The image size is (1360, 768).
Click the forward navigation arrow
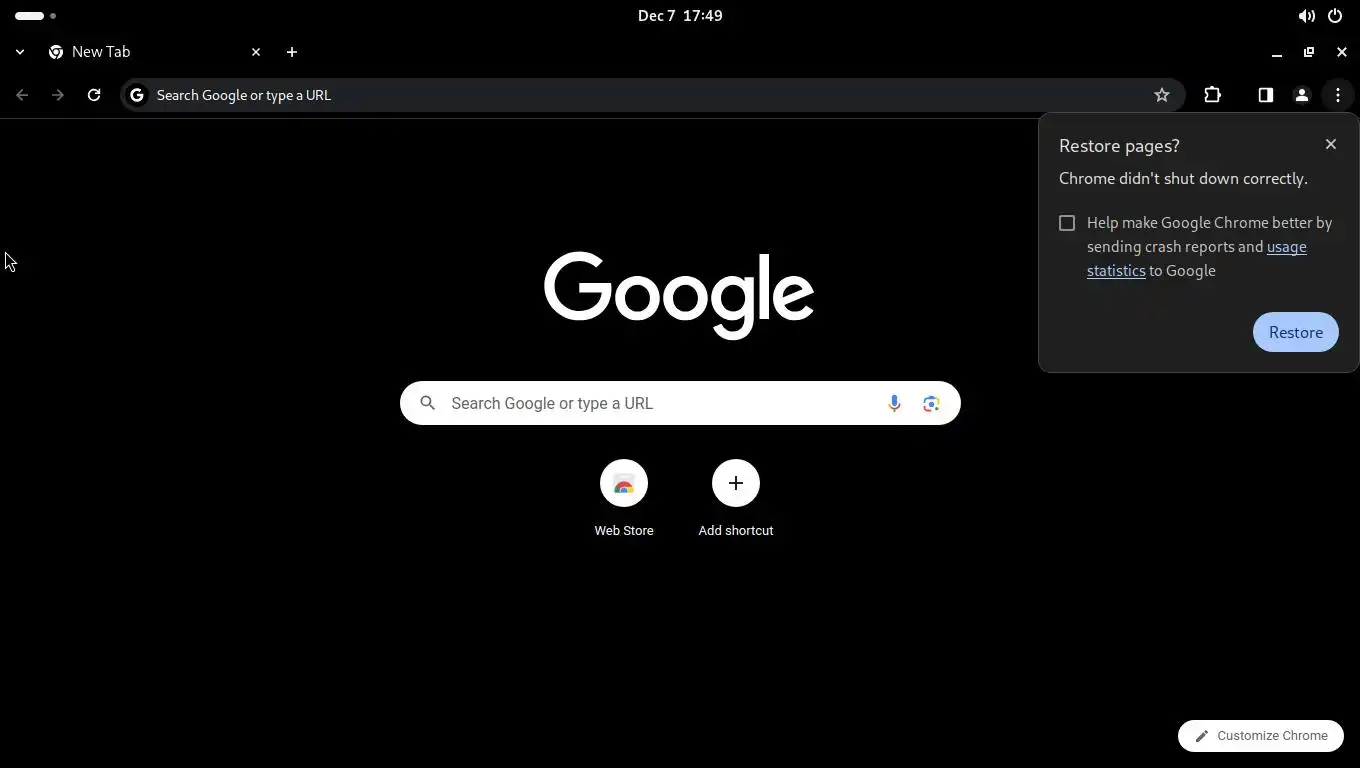pos(58,95)
